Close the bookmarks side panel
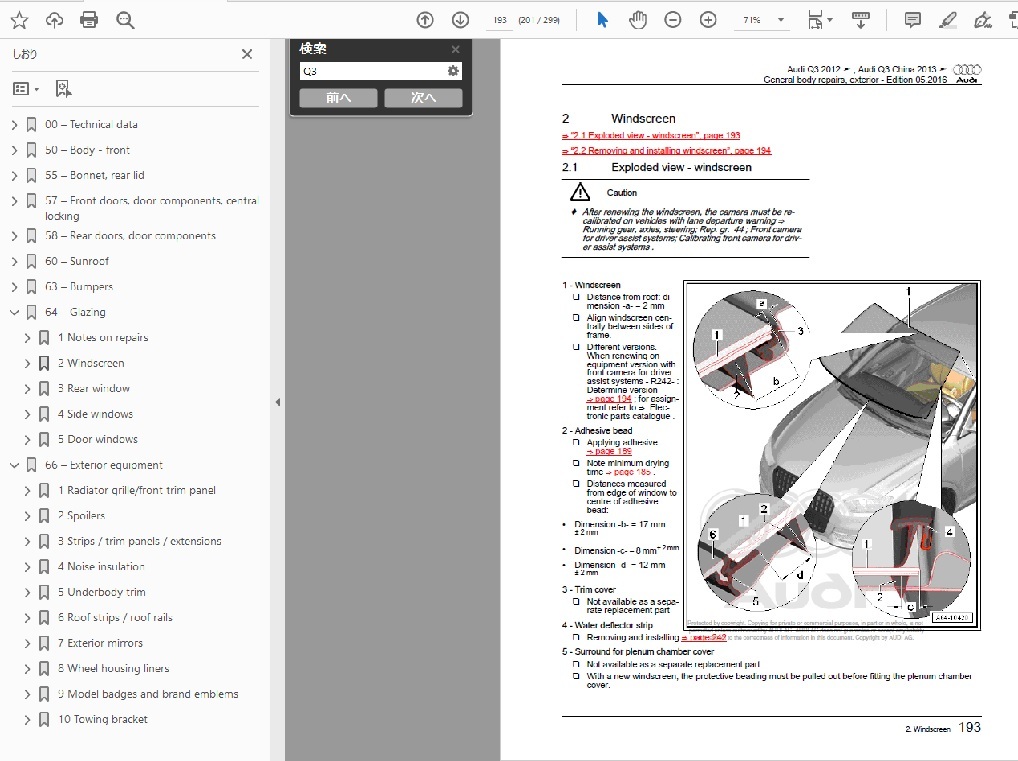The height and width of the screenshot is (761, 1018). tap(247, 54)
